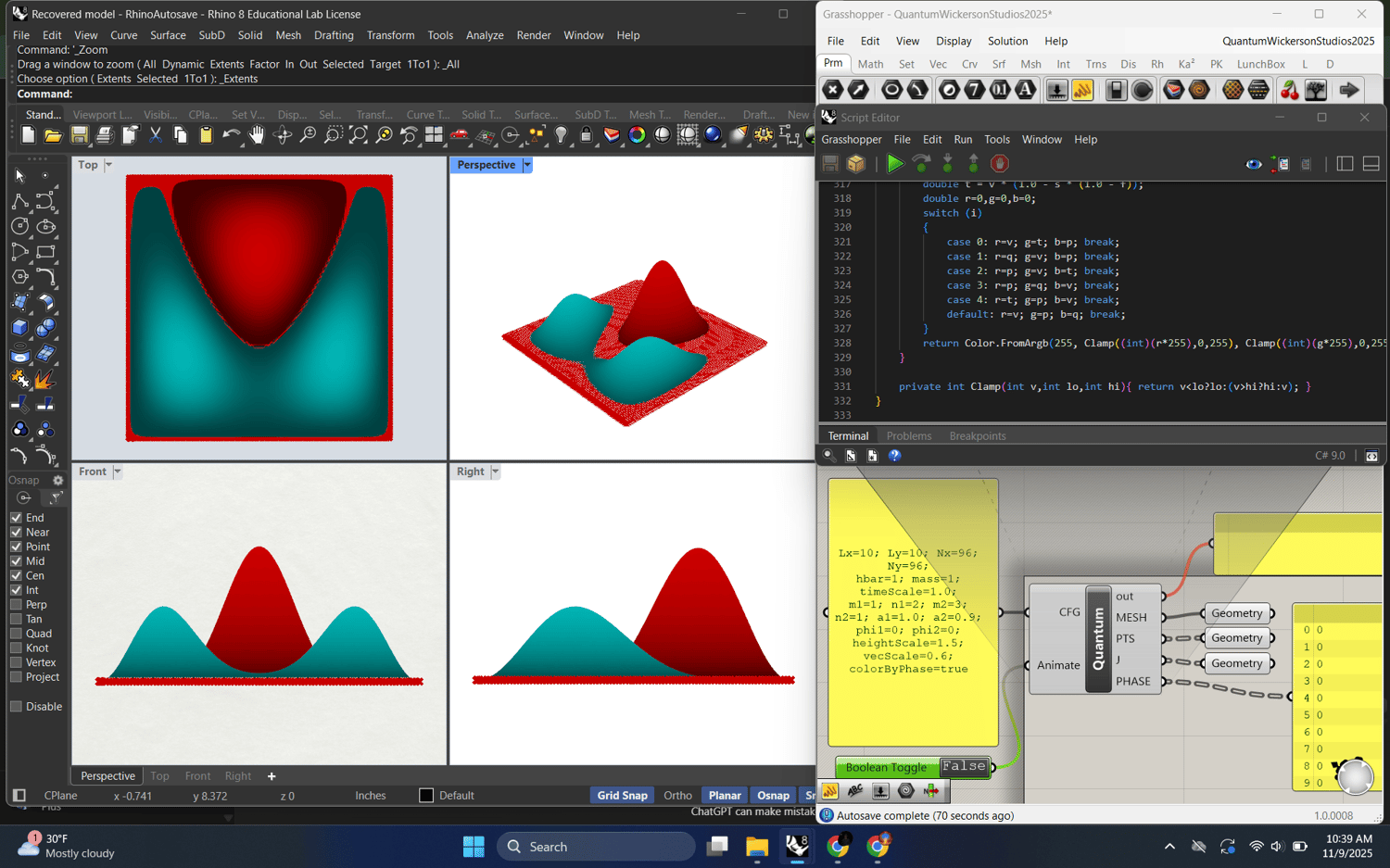Click the red stop icon in Script Editor
Screen dimensions: 1390x868
point(999,164)
